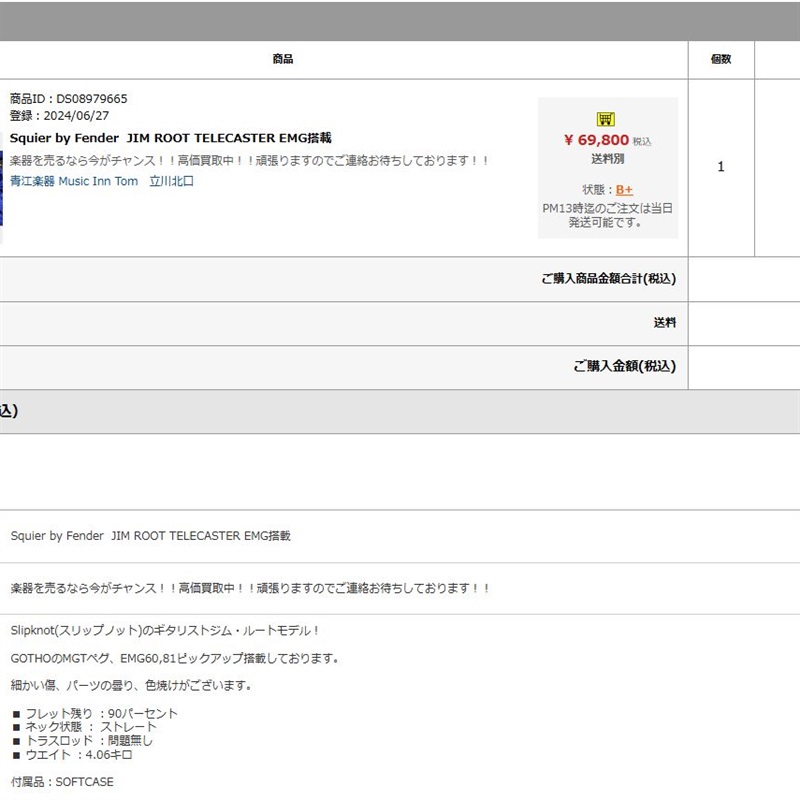
Task: Click the GOTHOのMGTペグ、EMG60,81 line
Action: (174, 658)
